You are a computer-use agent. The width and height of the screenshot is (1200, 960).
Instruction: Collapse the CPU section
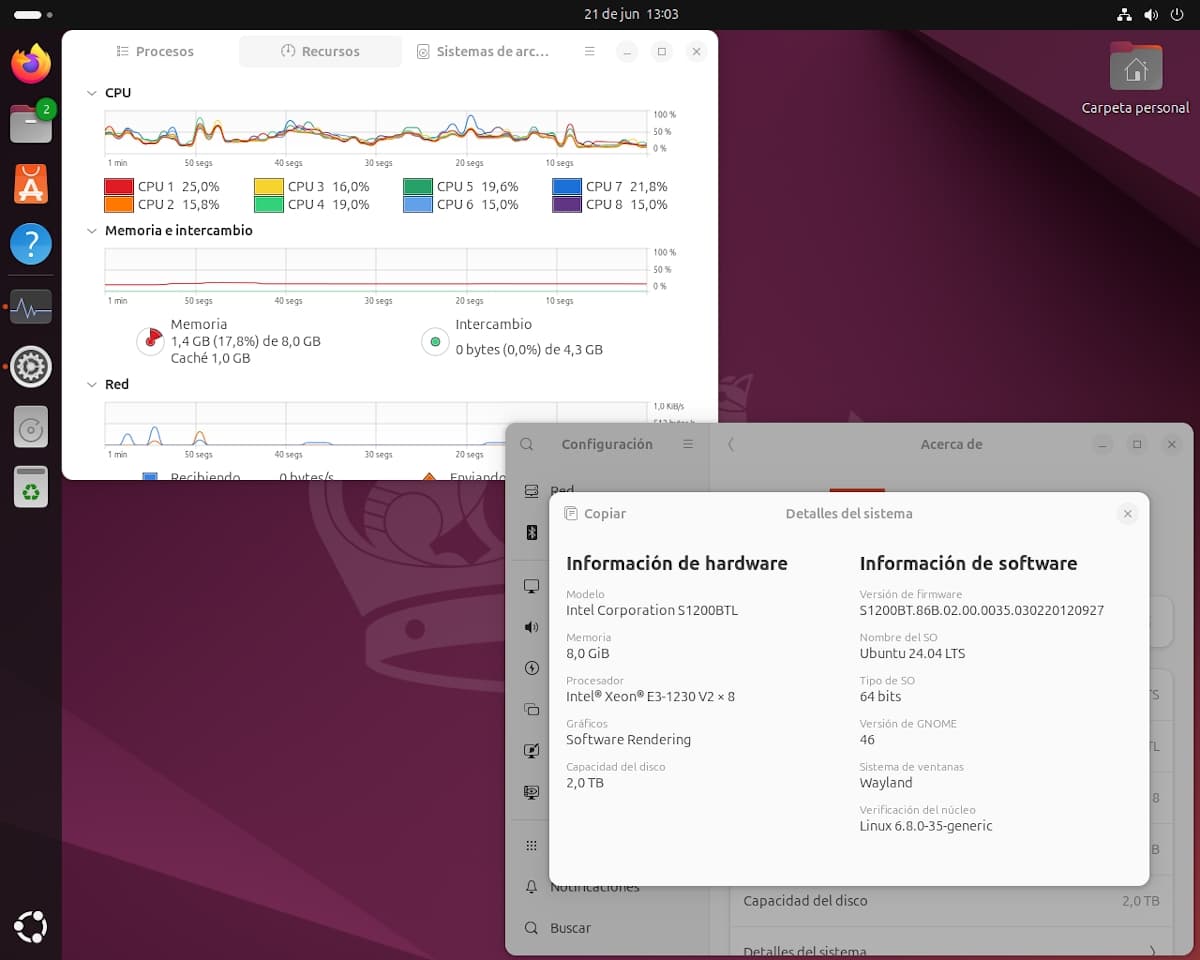pyautogui.click(x=93, y=92)
